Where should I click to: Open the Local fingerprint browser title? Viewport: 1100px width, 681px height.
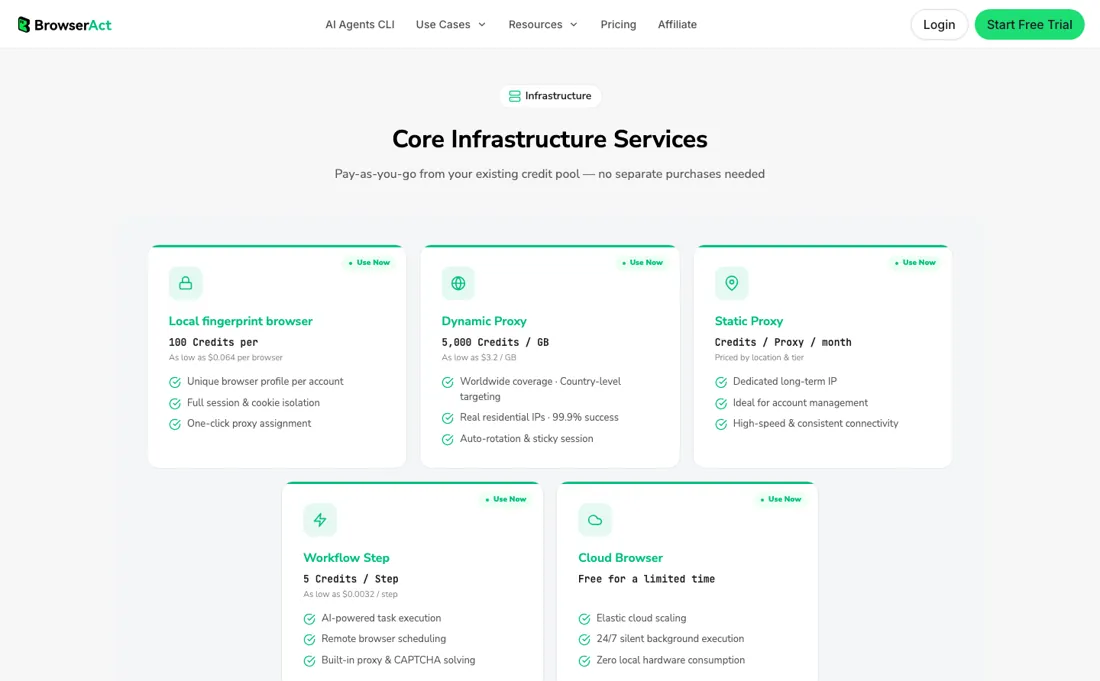[x=241, y=321]
